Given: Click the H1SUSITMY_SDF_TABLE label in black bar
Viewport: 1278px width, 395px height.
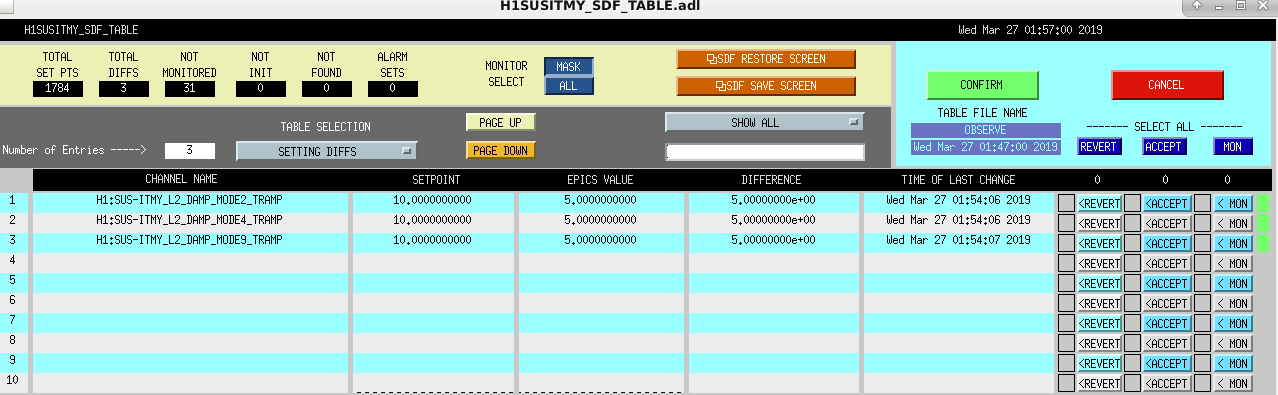Looking at the screenshot, I should [81, 30].
